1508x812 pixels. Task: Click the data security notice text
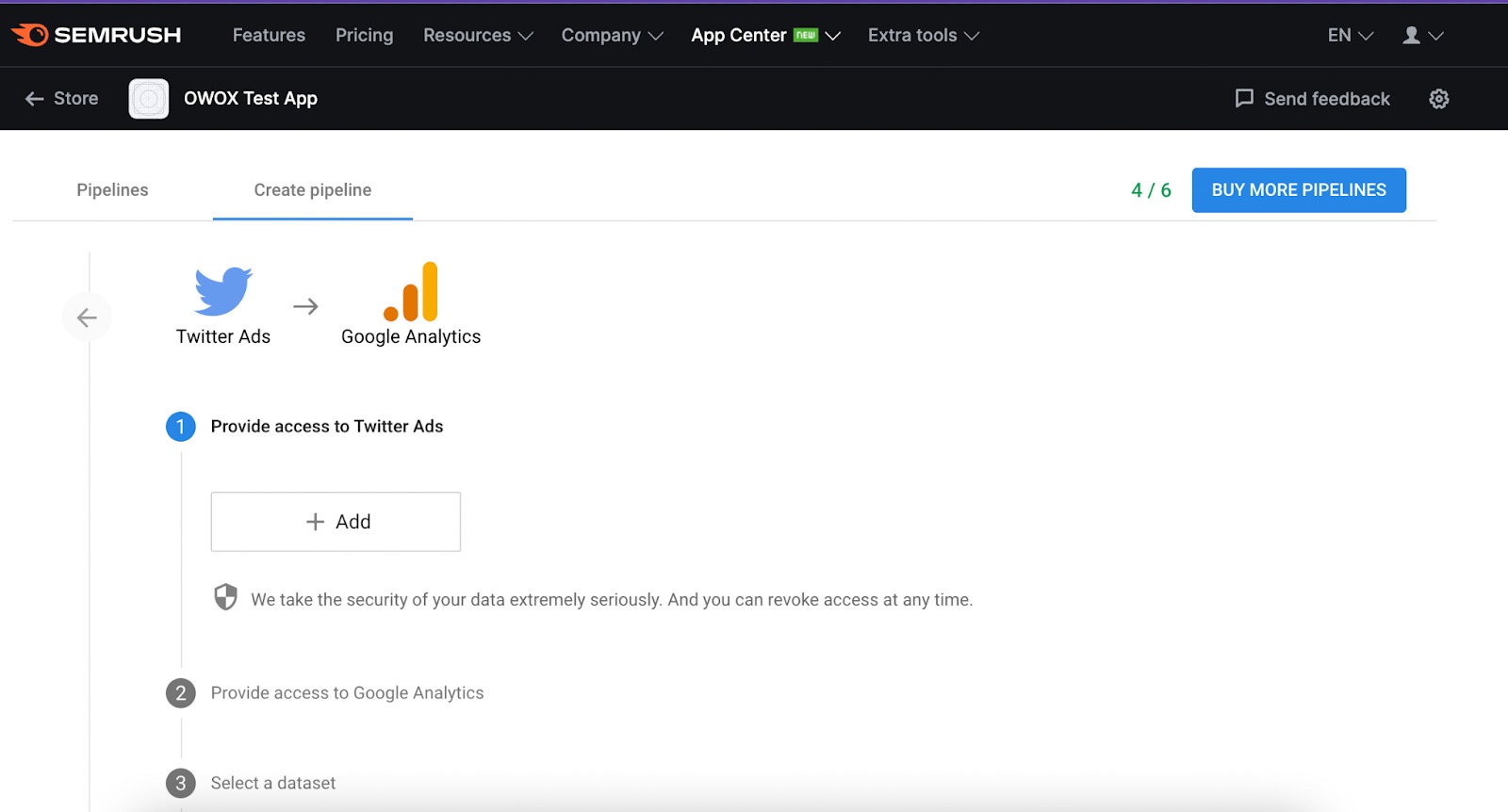(612, 600)
